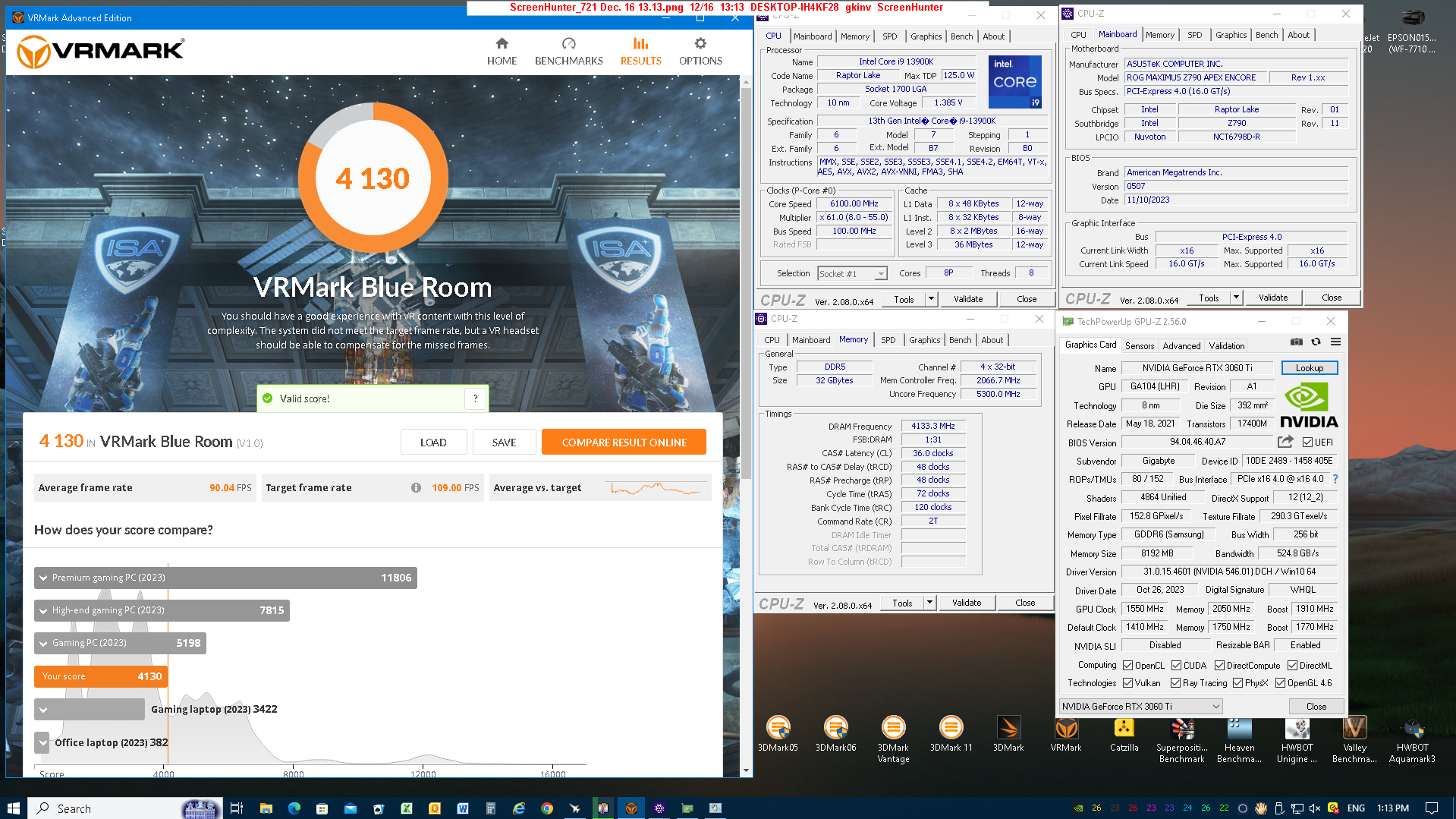Viewport: 1456px width, 819px height.
Task: Open the Windows Start menu
Action: point(13,808)
